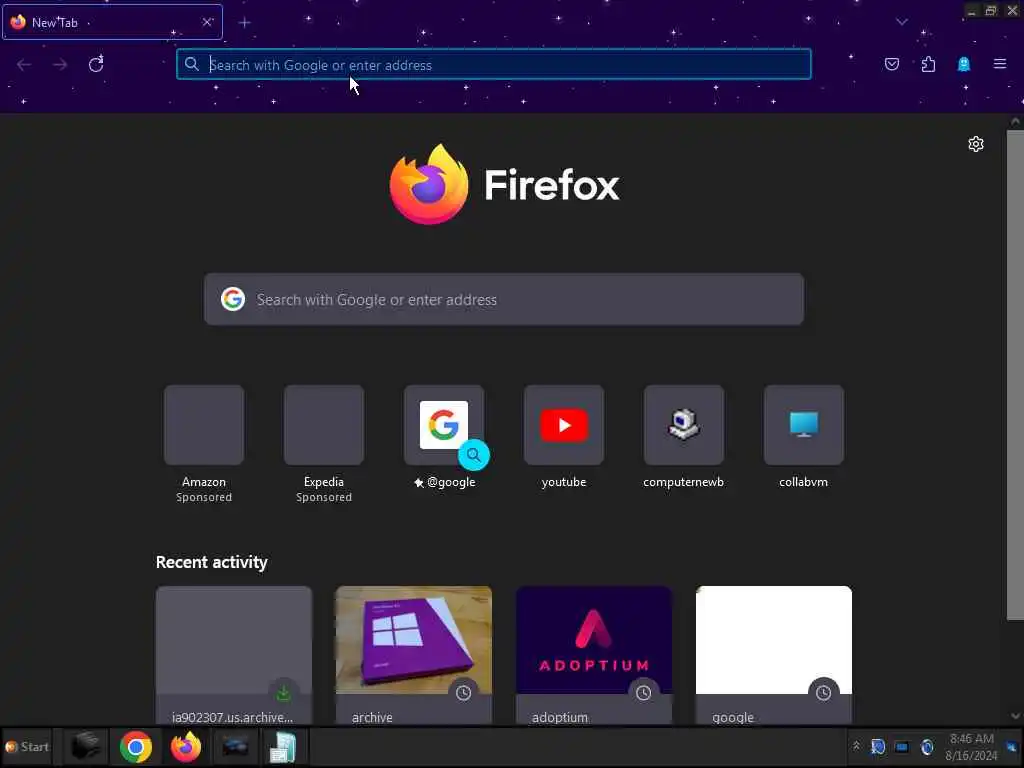
Task: Click the document files taskbar icon
Action: 283,747
